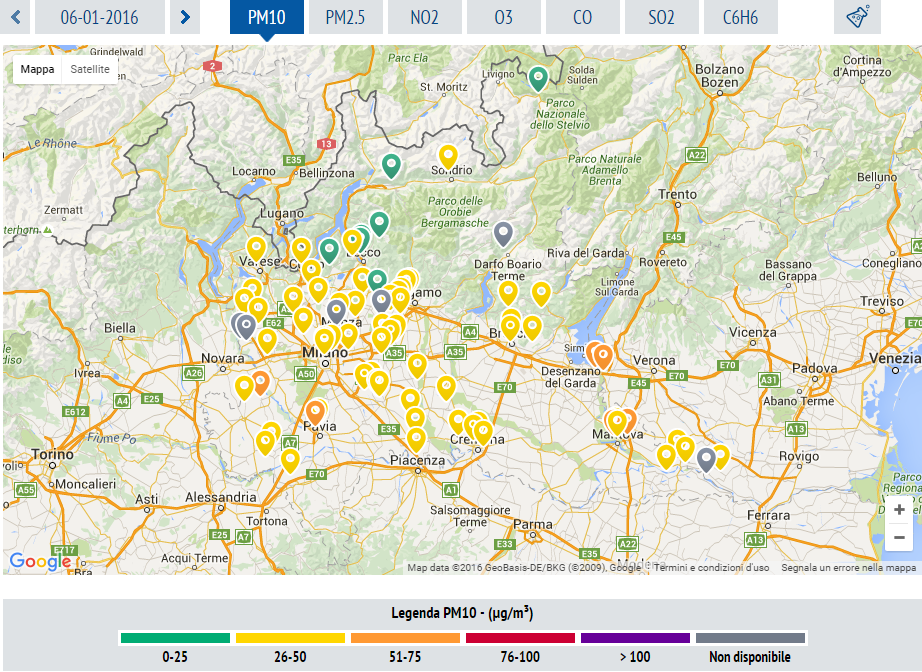This screenshot has width=922, height=672.
Task: Click the Milano city label
Action: click(325, 352)
